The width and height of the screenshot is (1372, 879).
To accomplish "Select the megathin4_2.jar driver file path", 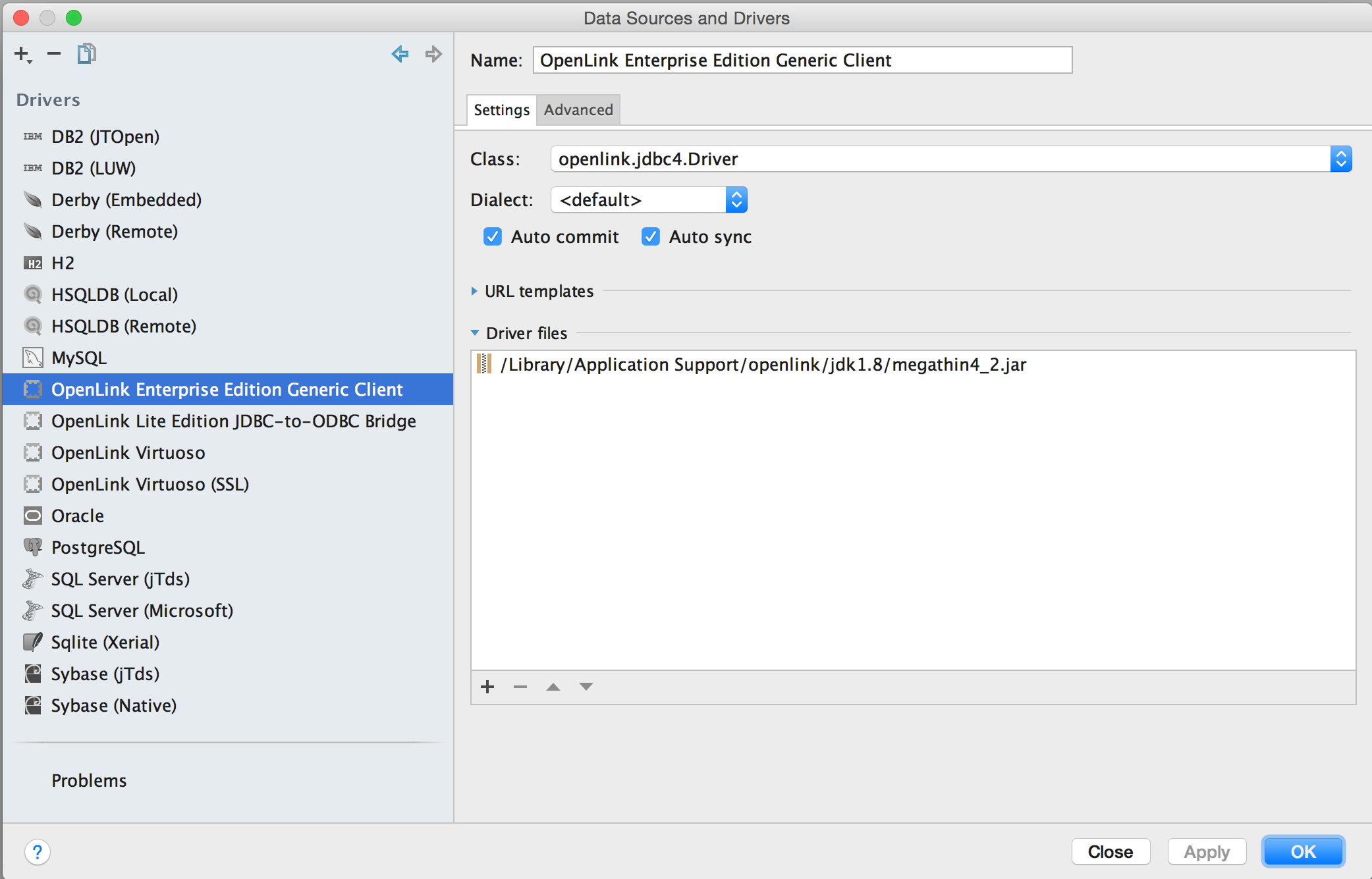I will pos(763,364).
